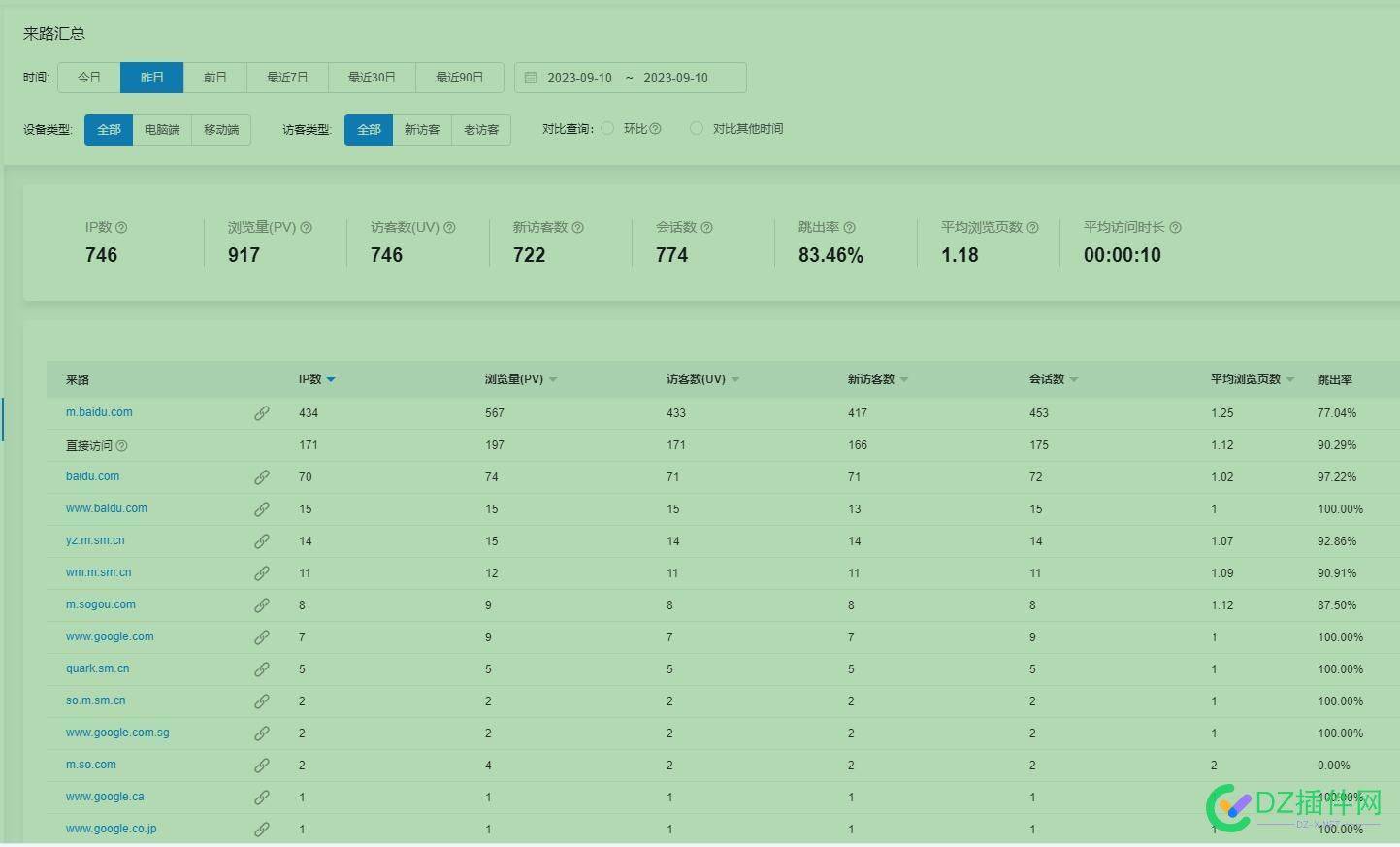Image resolution: width=1400 pixels, height=847 pixels.
Task: Show help icon beside 直接访问 row
Action: [122, 446]
